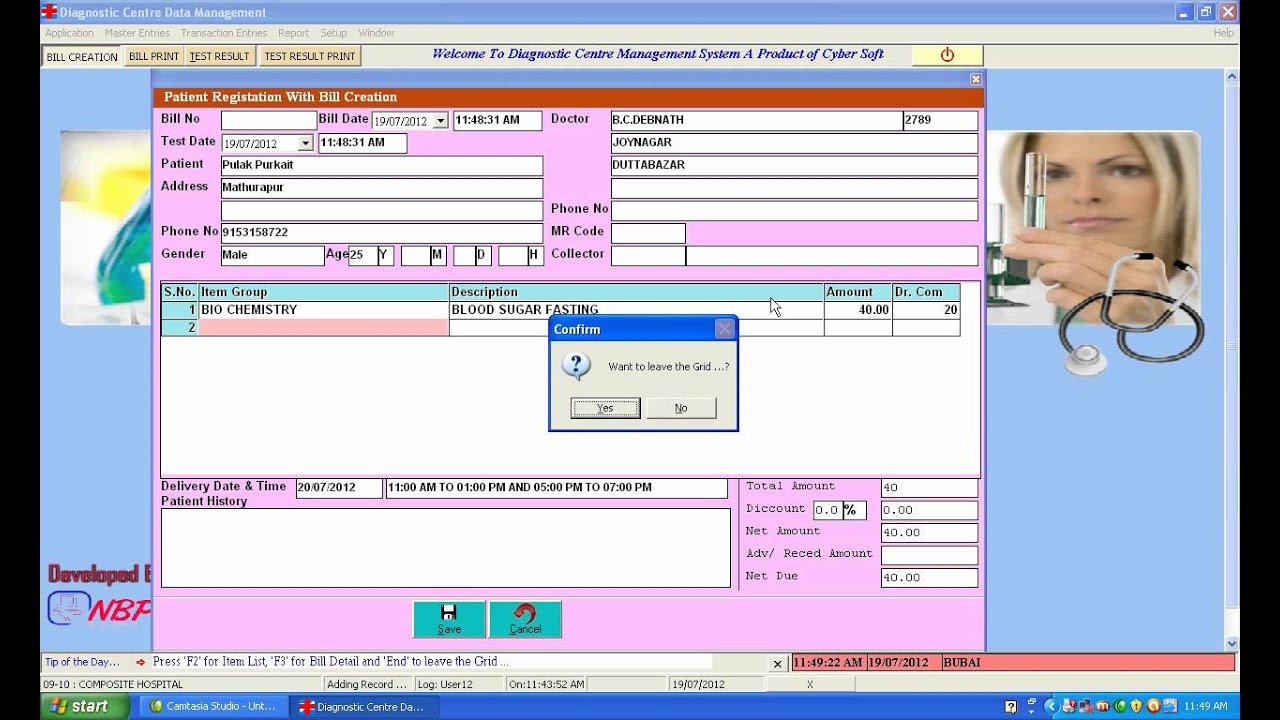
Task: Switch to TEST RESULT PRINT tab
Action: pos(309,56)
